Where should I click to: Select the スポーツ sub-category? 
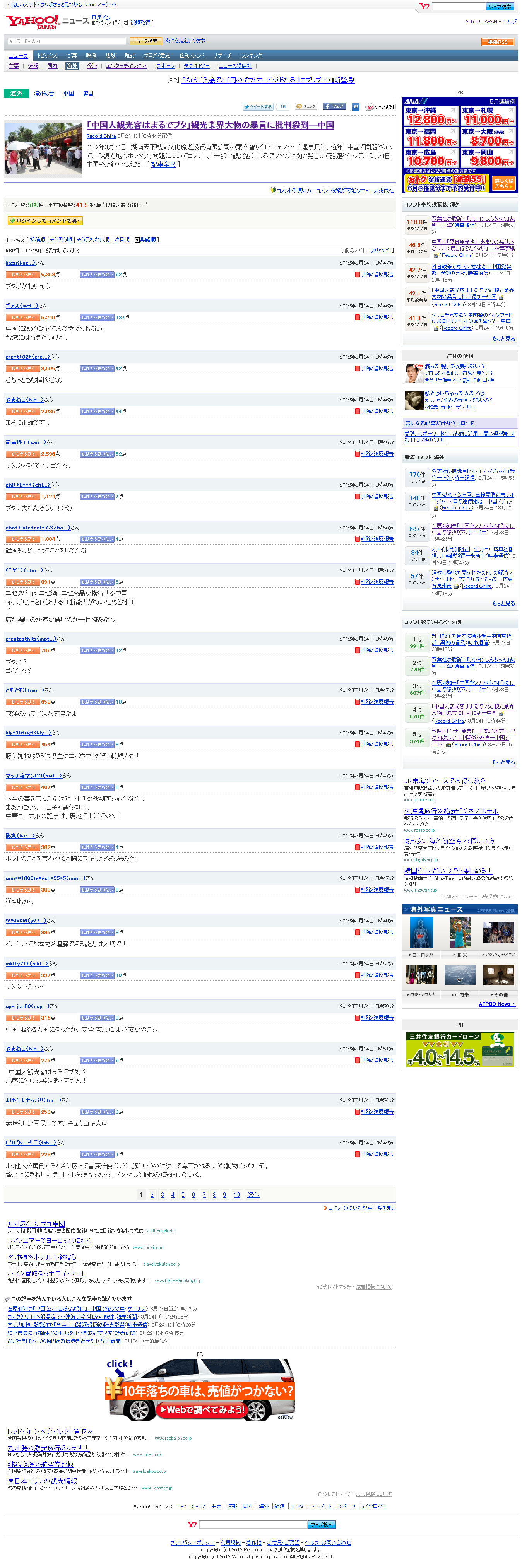(165, 66)
